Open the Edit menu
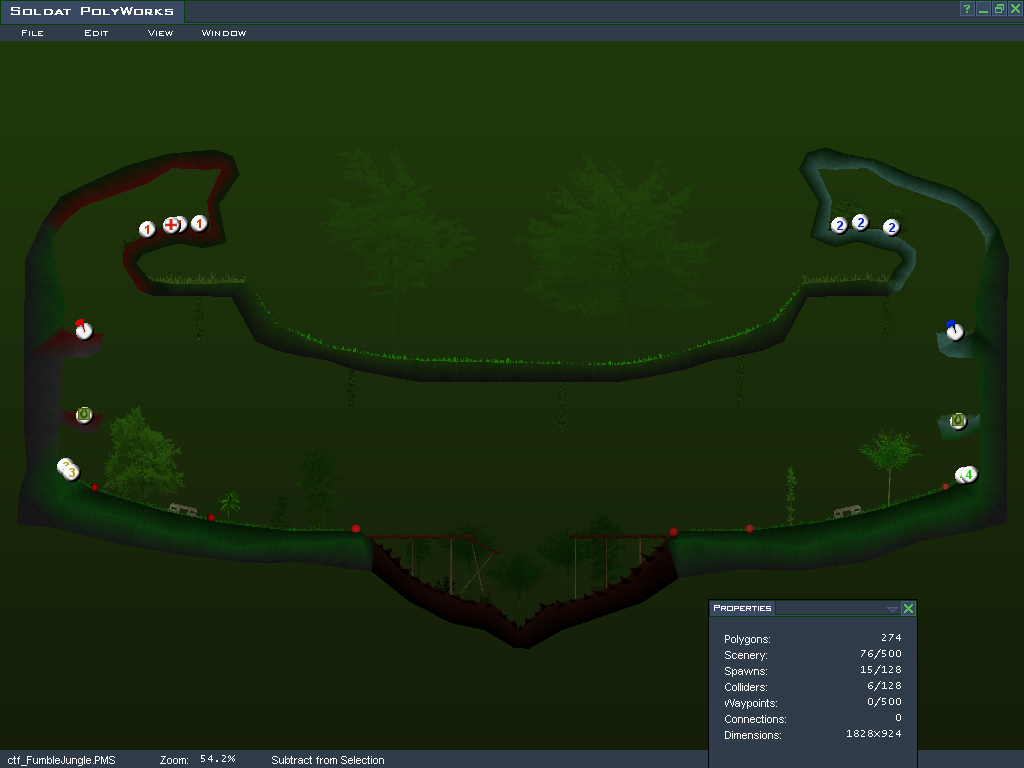This screenshot has width=1024, height=768. point(96,33)
